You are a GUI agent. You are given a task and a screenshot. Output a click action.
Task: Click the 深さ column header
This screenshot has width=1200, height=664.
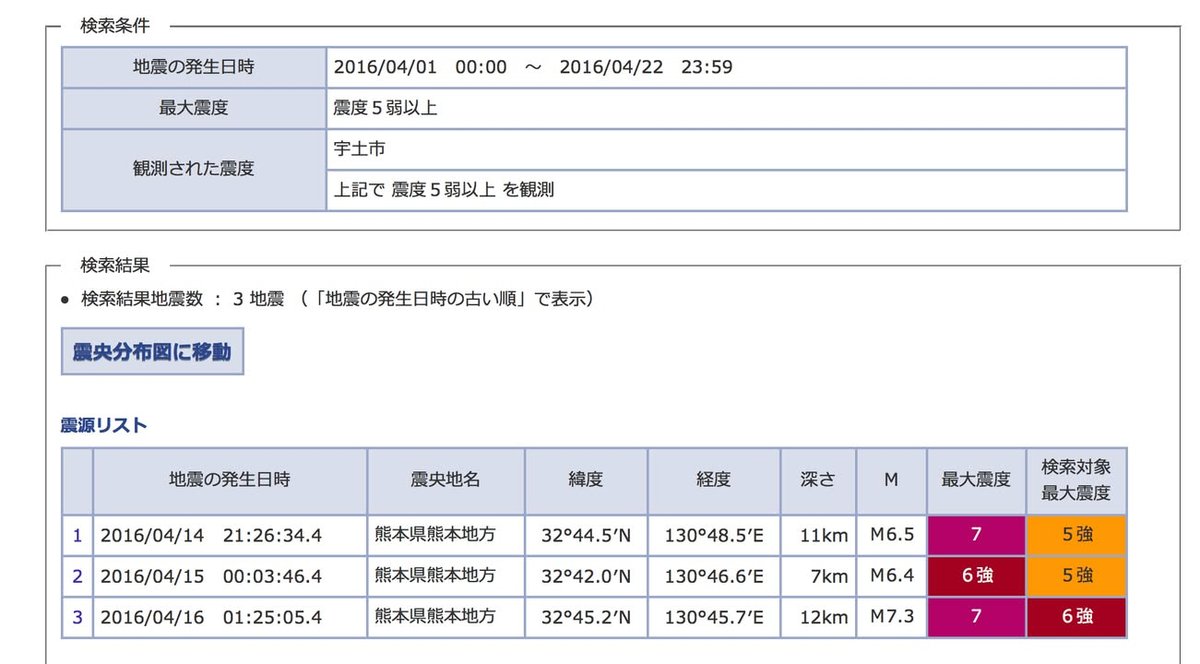(x=818, y=480)
